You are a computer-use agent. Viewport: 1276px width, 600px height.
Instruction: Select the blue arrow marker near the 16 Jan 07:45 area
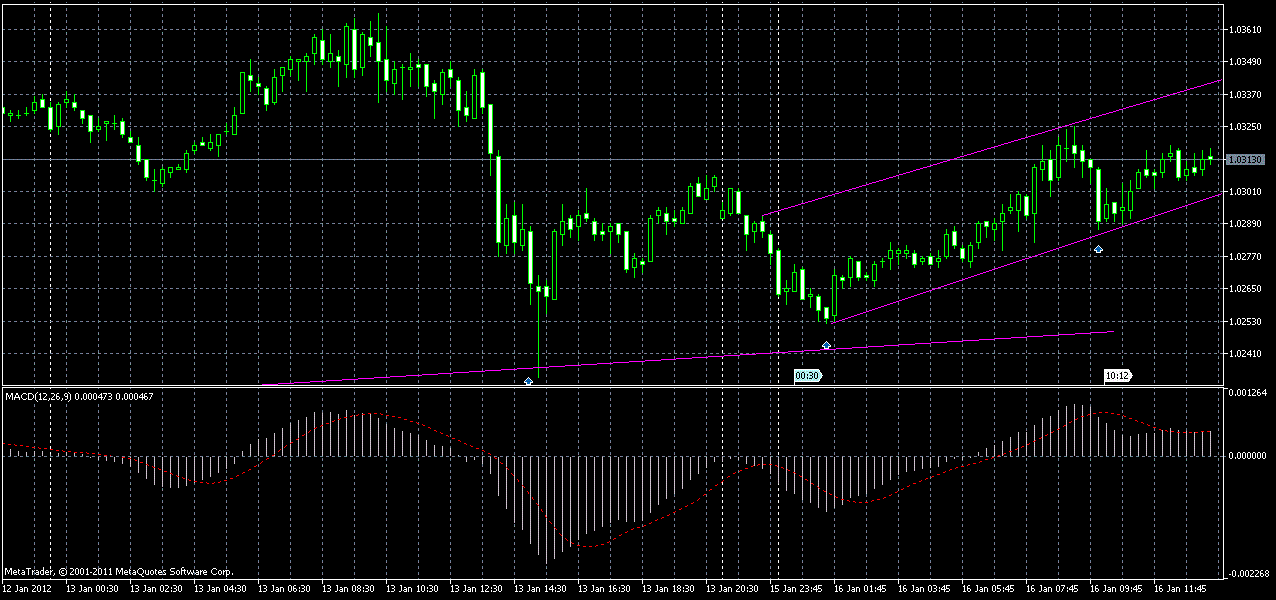pyautogui.click(x=1098, y=249)
